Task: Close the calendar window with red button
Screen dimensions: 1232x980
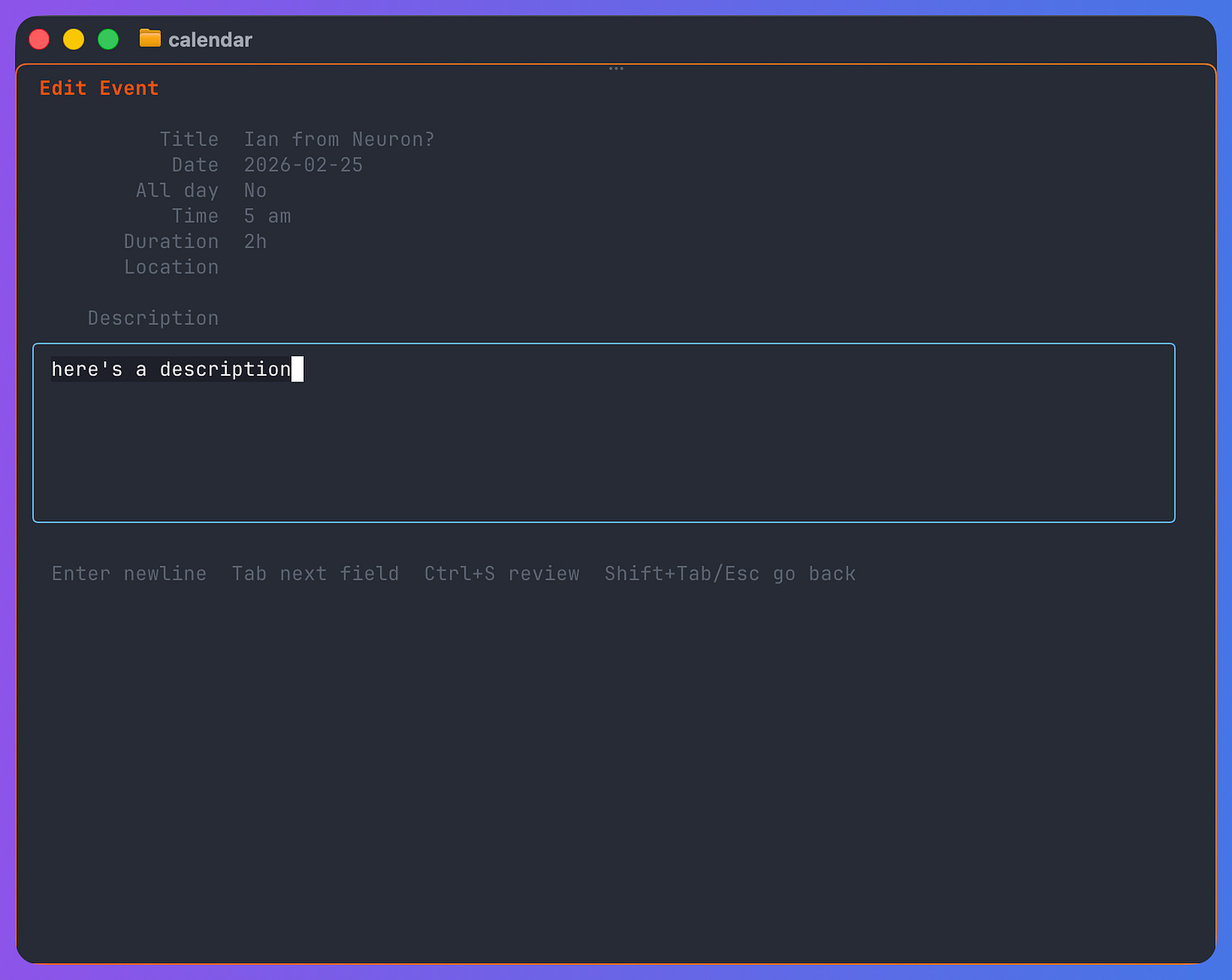Action: click(x=39, y=39)
